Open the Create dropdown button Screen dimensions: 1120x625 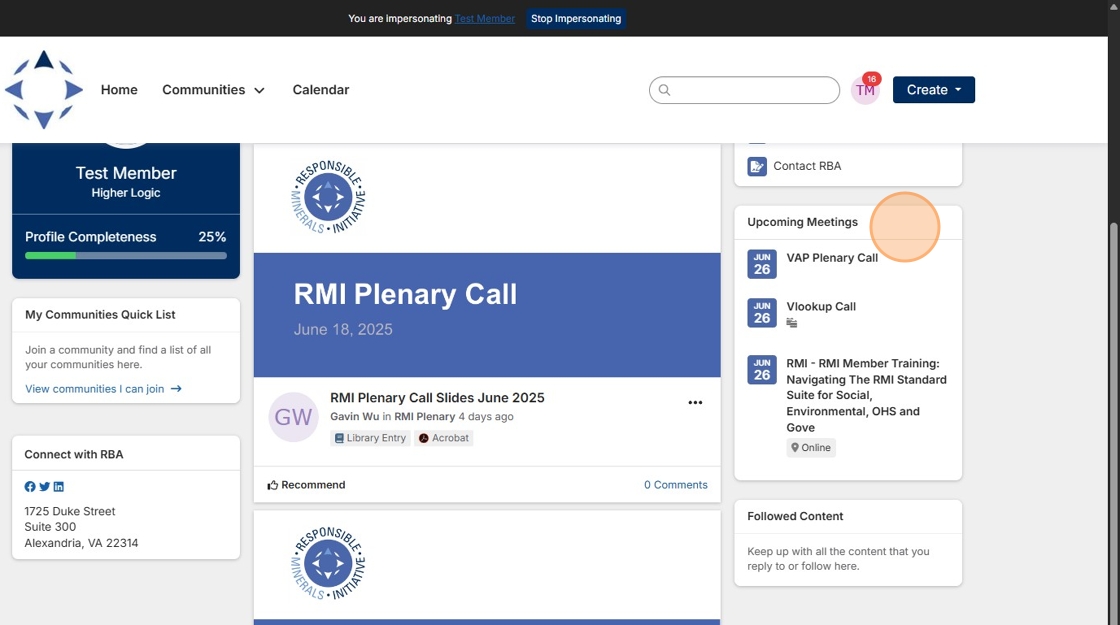(934, 90)
